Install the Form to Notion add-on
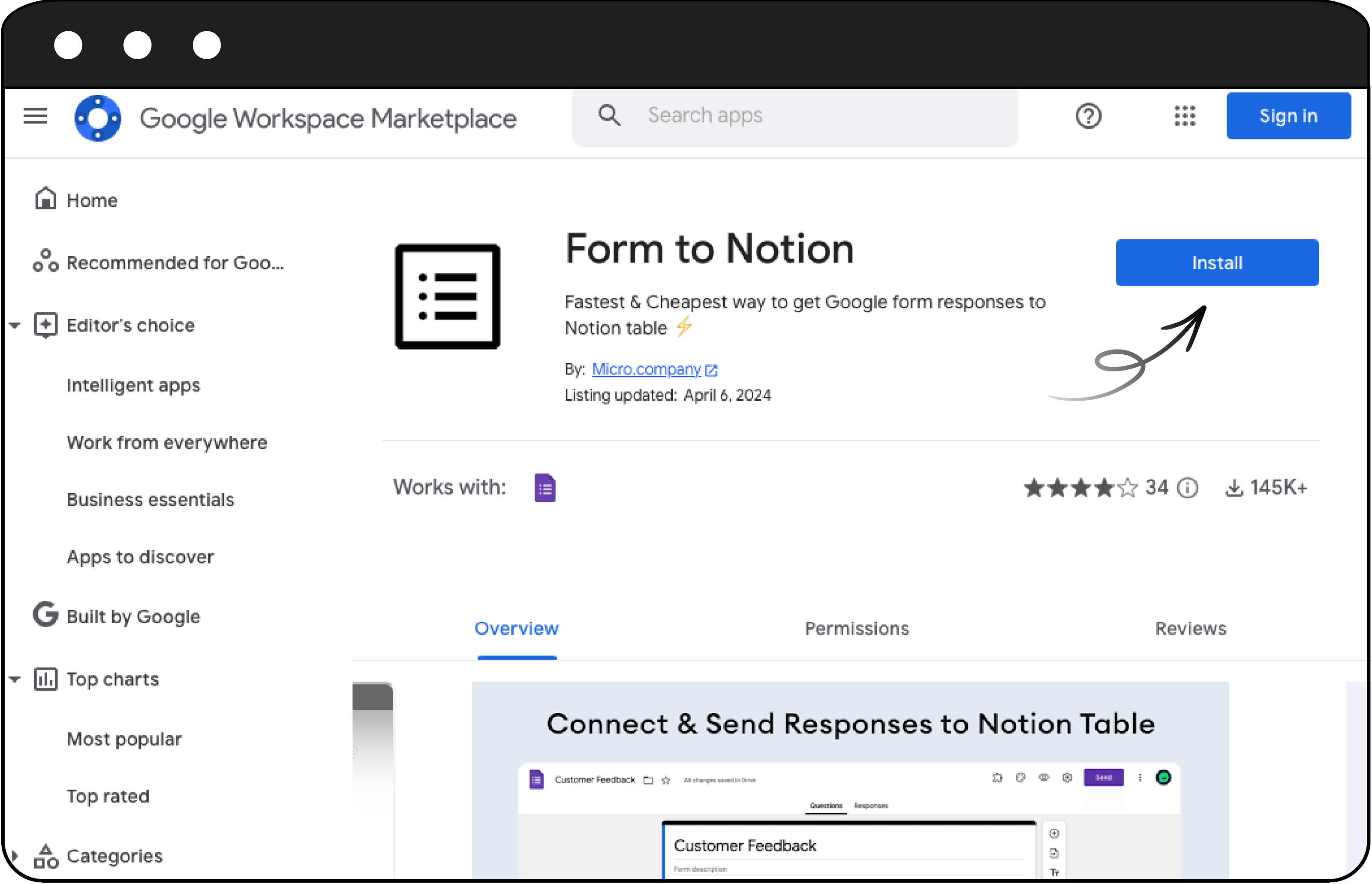 click(x=1216, y=262)
